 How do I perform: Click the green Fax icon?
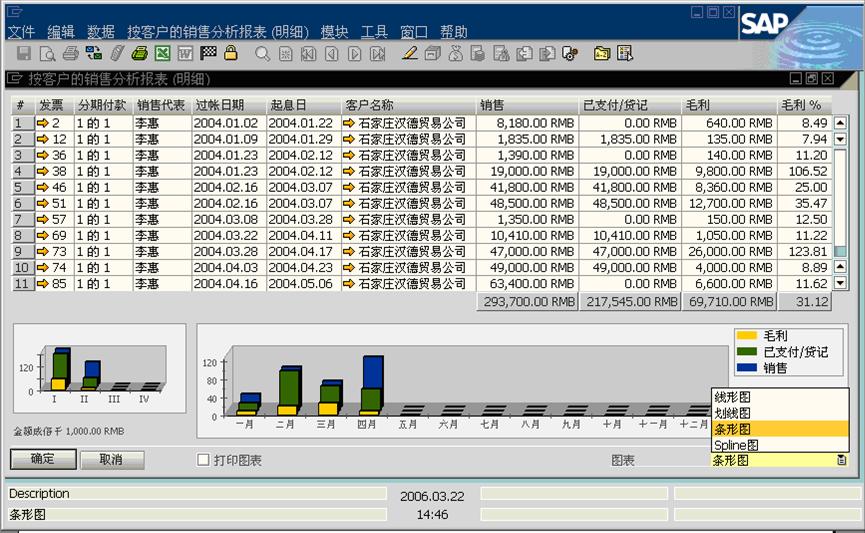(x=140, y=54)
